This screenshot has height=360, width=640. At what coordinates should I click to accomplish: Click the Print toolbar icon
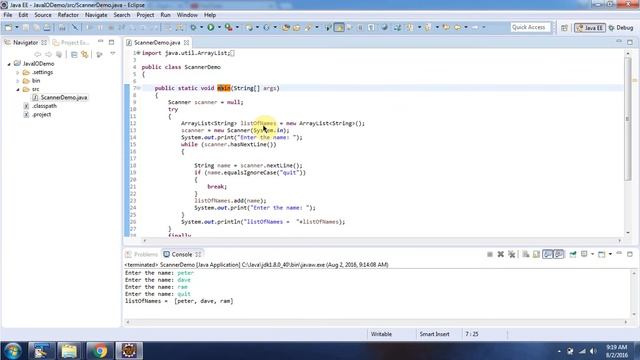tap(47, 27)
